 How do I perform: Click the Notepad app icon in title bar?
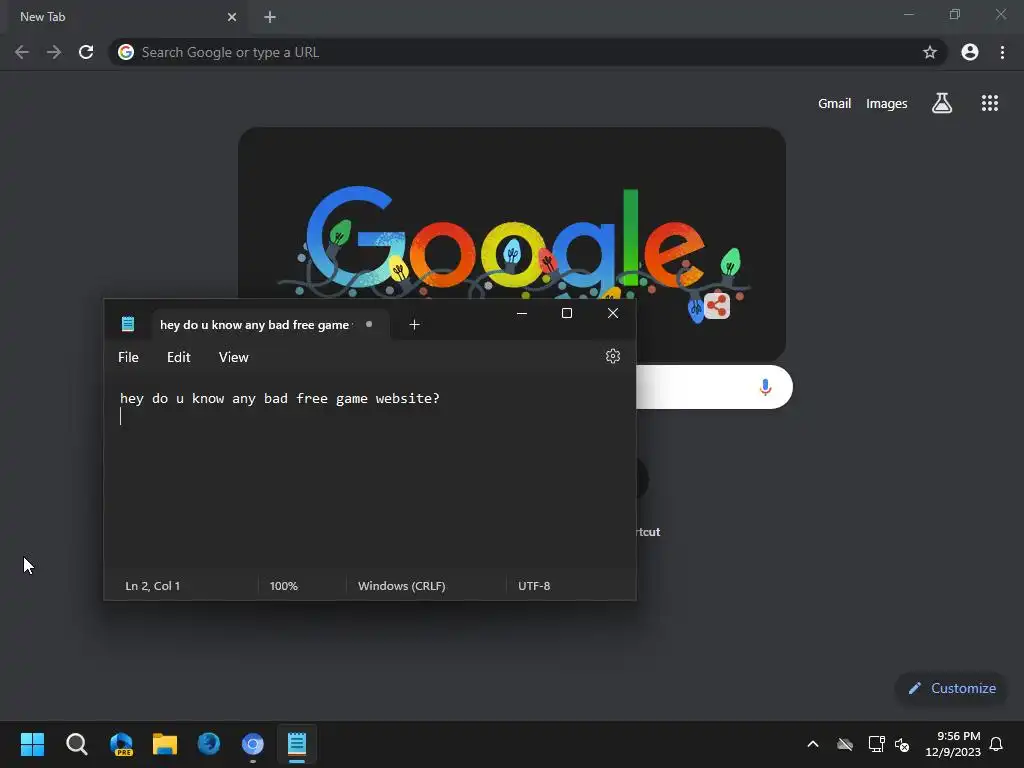pyautogui.click(x=128, y=324)
